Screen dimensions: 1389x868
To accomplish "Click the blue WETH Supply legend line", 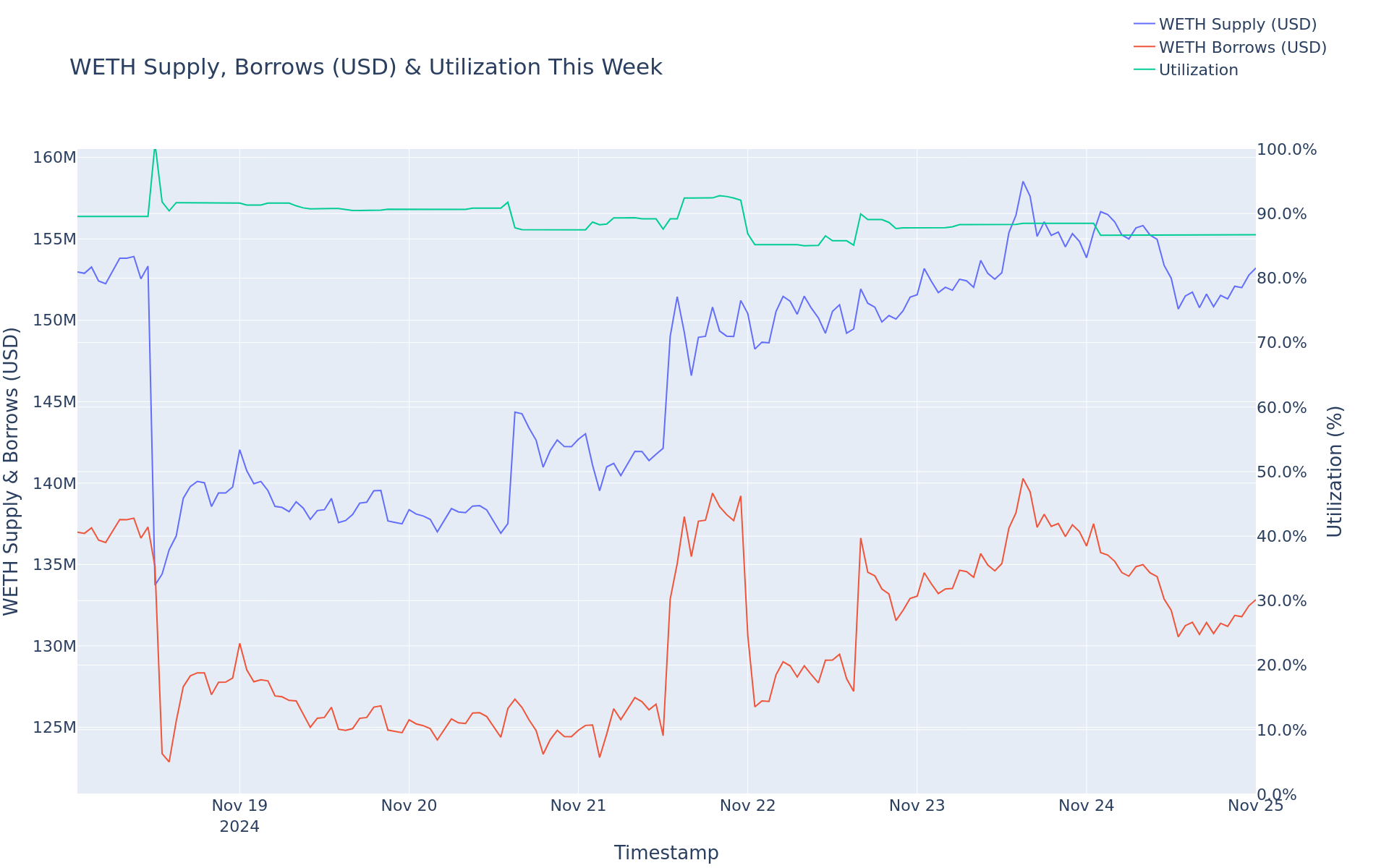I will (x=1144, y=25).
